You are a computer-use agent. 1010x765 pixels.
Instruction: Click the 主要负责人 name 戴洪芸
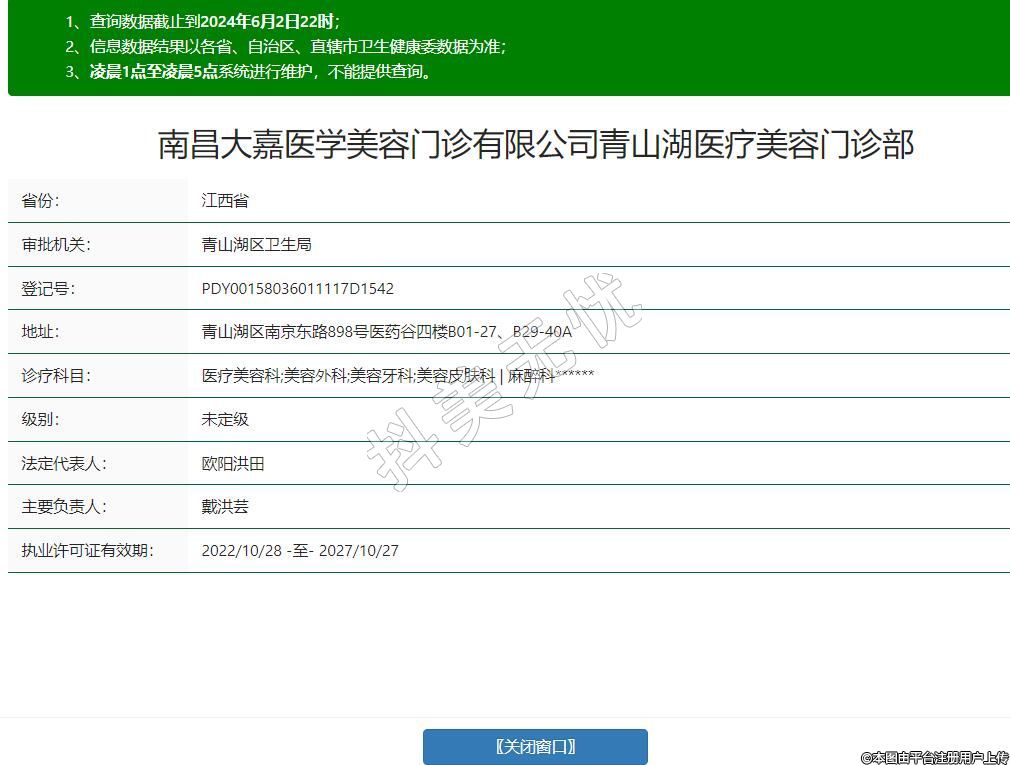coord(225,506)
